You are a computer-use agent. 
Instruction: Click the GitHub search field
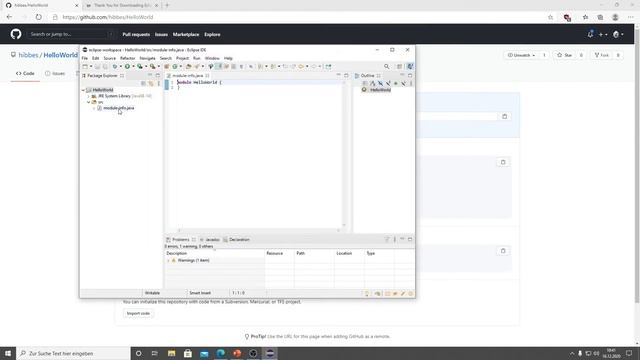[x=70, y=34]
